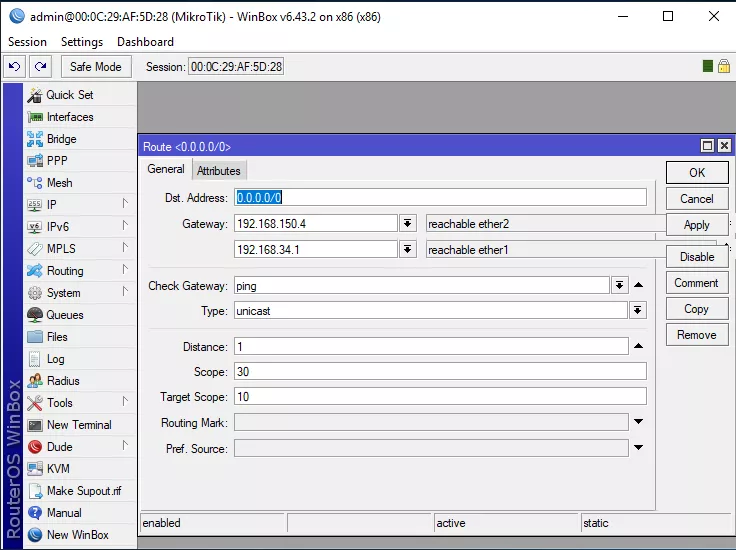Open the KVM sidebar item
Viewport: 736px width, 550px height.
point(80,469)
